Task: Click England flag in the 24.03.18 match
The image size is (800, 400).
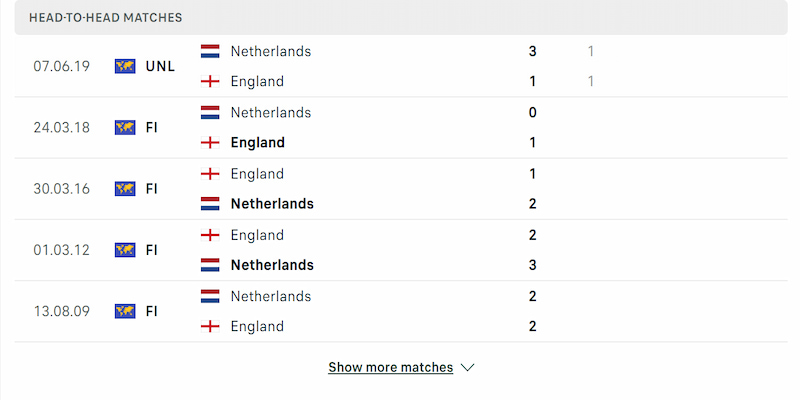Action: click(x=210, y=143)
